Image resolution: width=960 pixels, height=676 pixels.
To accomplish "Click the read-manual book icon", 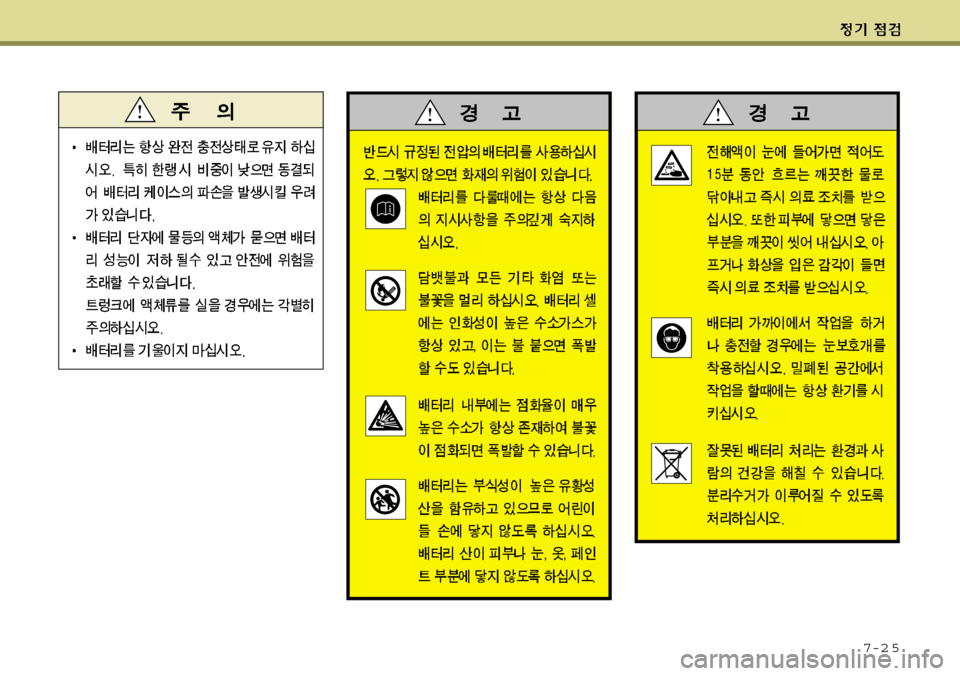I will [385, 209].
